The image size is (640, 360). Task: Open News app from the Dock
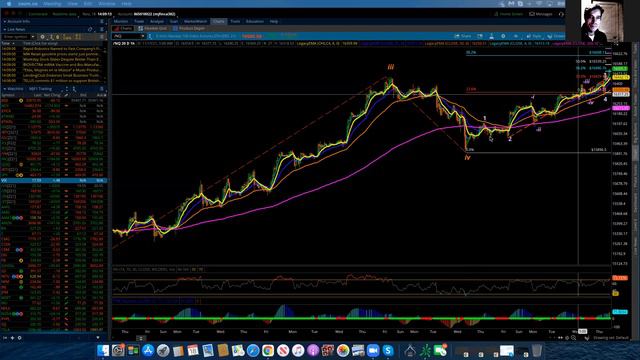click(x=283, y=350)
